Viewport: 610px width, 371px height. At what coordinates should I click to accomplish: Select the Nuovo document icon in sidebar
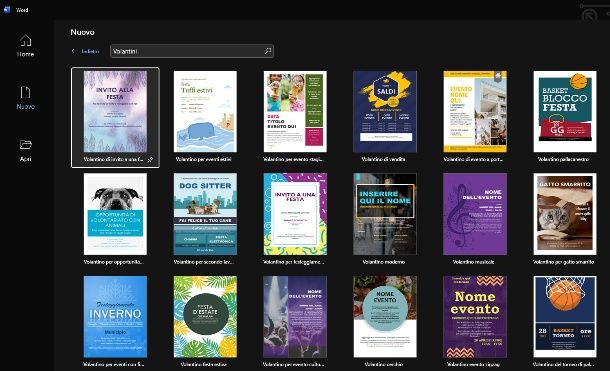pos(25,92)
